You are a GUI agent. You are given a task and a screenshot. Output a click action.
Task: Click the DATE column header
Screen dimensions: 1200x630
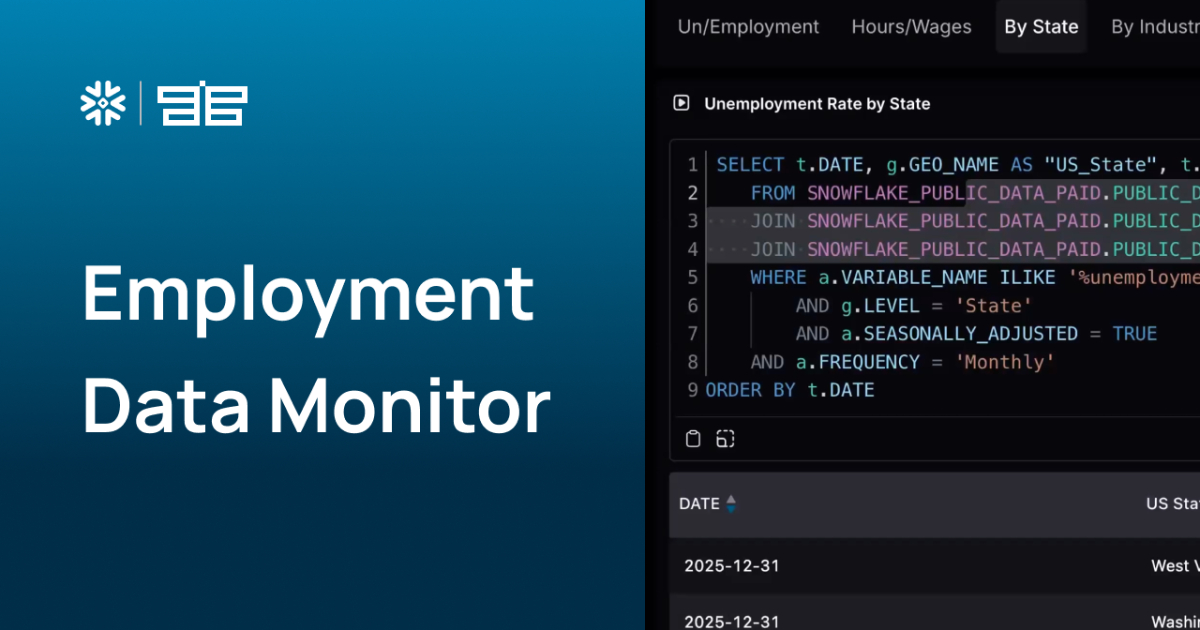[699, 503]
